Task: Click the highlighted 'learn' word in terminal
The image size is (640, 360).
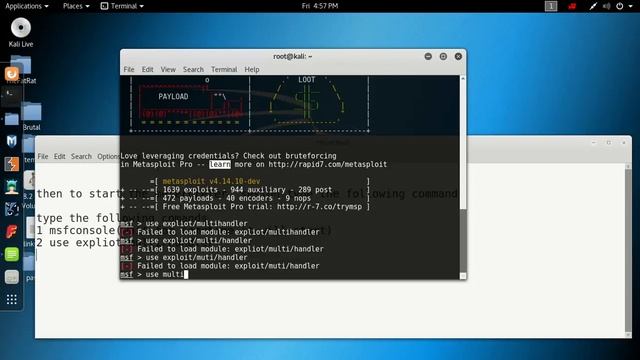Action: 220,164
